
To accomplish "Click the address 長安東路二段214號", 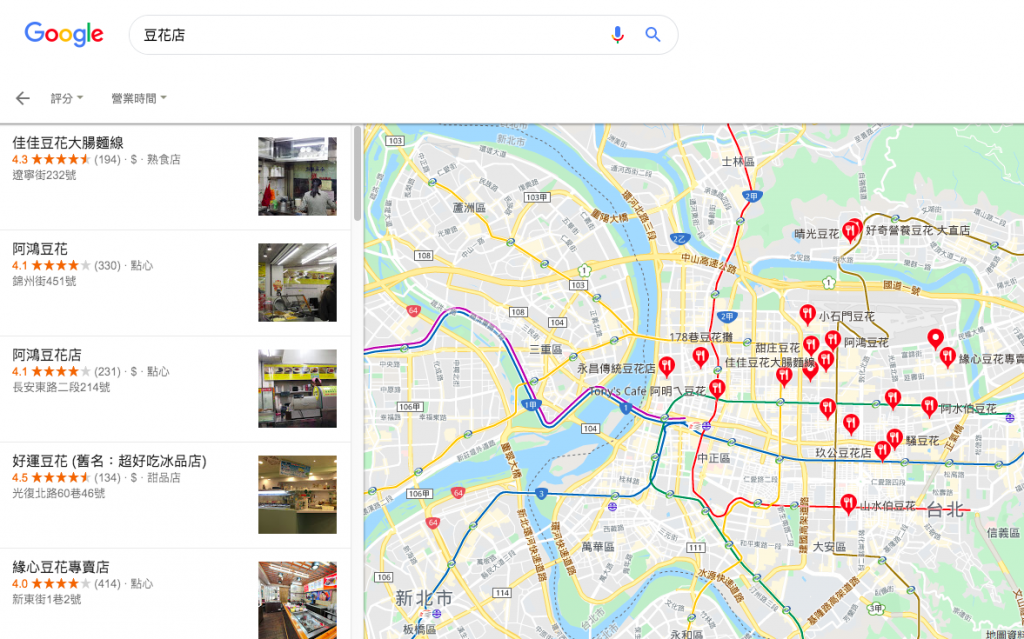I will (x=61, y=387).
